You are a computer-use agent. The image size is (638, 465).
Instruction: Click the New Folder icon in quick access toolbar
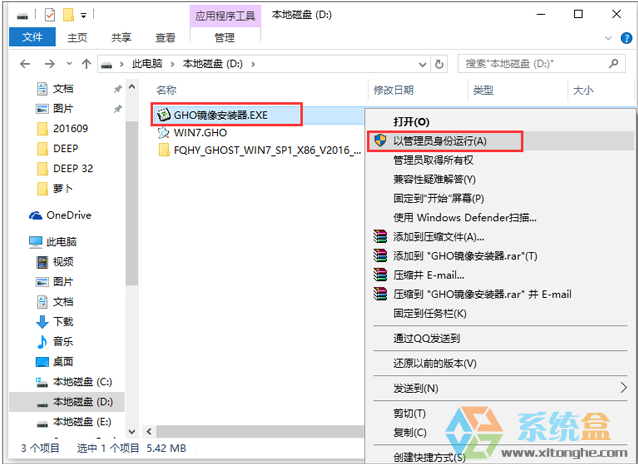point(68,15)
